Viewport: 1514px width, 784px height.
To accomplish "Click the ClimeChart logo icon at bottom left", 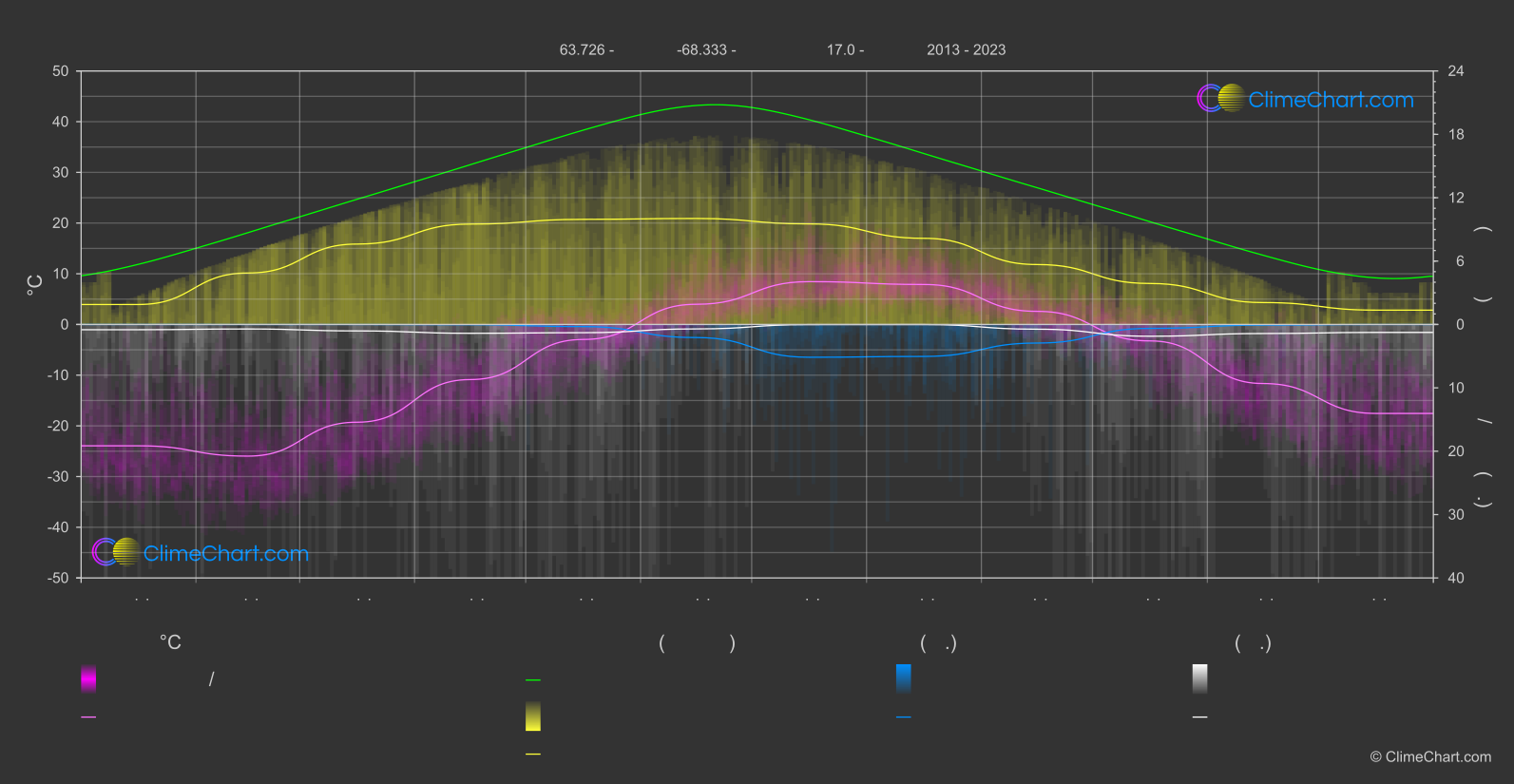I will [116, 552].
